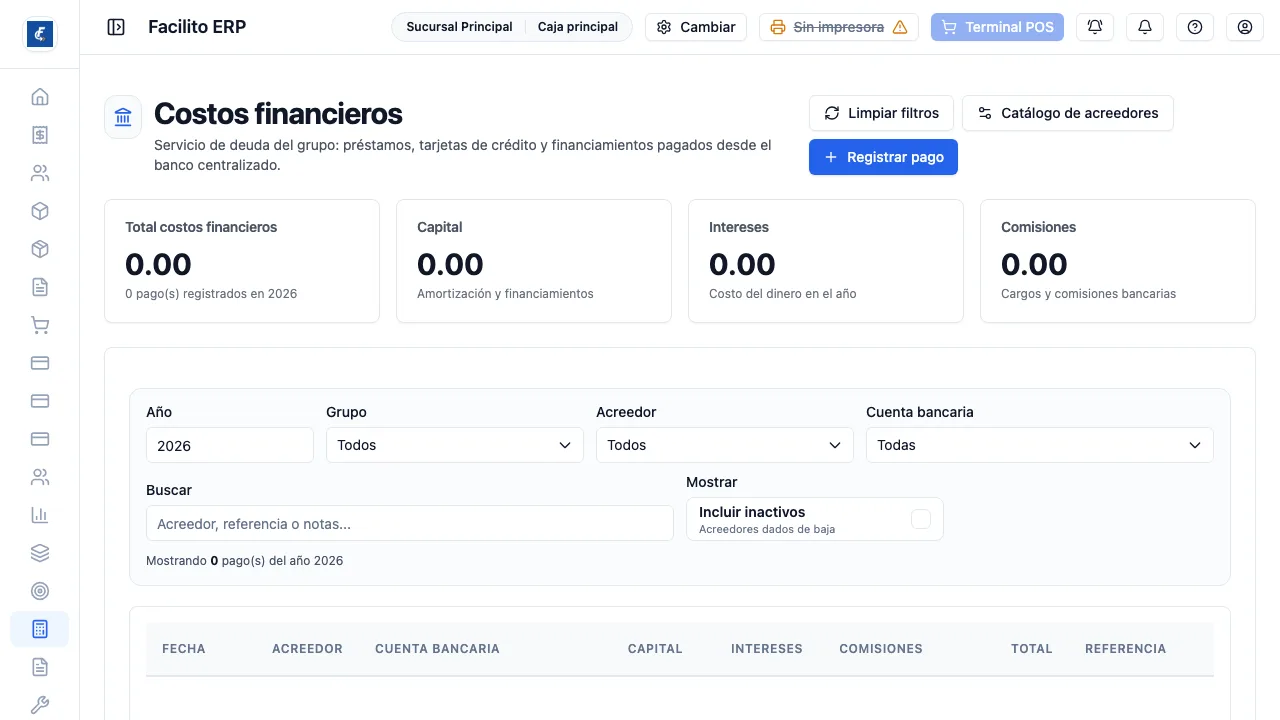Open the stacked layers sidebar icon
1280x720 pixels.
[40, 553]
